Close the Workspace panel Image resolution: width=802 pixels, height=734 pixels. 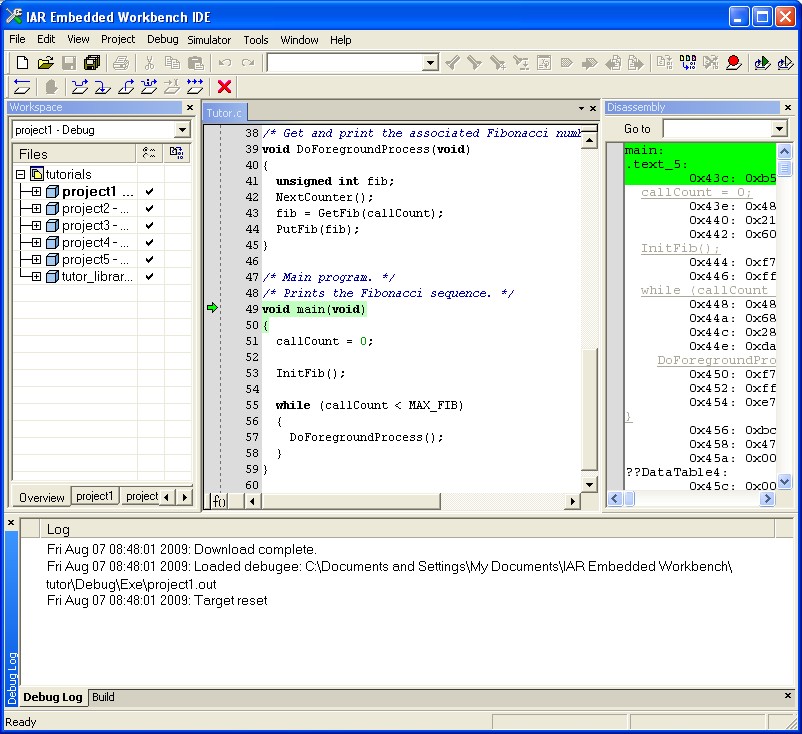(x=190, y=107)
